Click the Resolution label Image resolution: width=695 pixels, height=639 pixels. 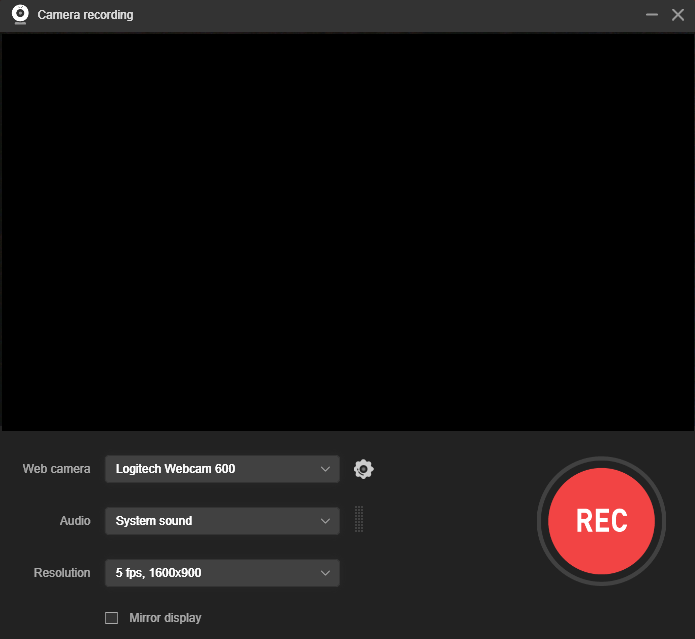coord(62,573)
